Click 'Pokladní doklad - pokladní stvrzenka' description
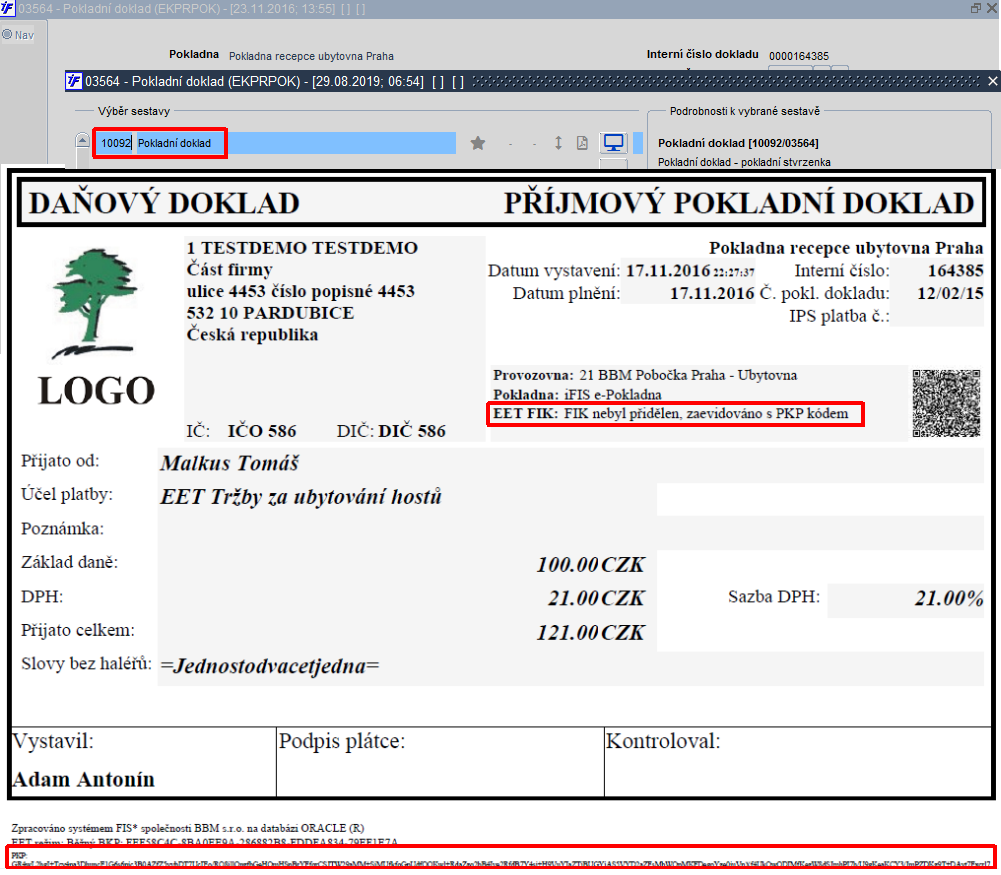The image size is (1001, 875). tap(744, 162)
